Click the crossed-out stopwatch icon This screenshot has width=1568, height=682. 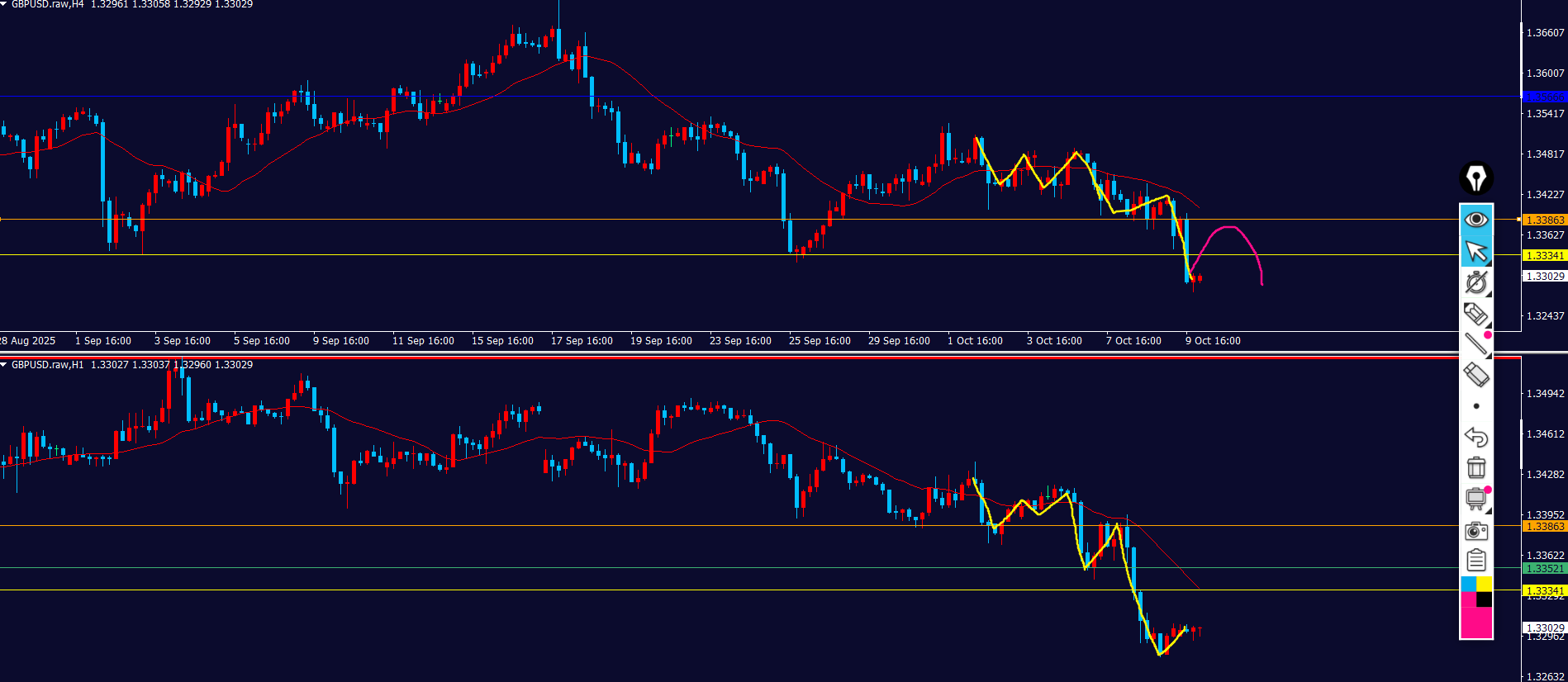point(1476,282)
